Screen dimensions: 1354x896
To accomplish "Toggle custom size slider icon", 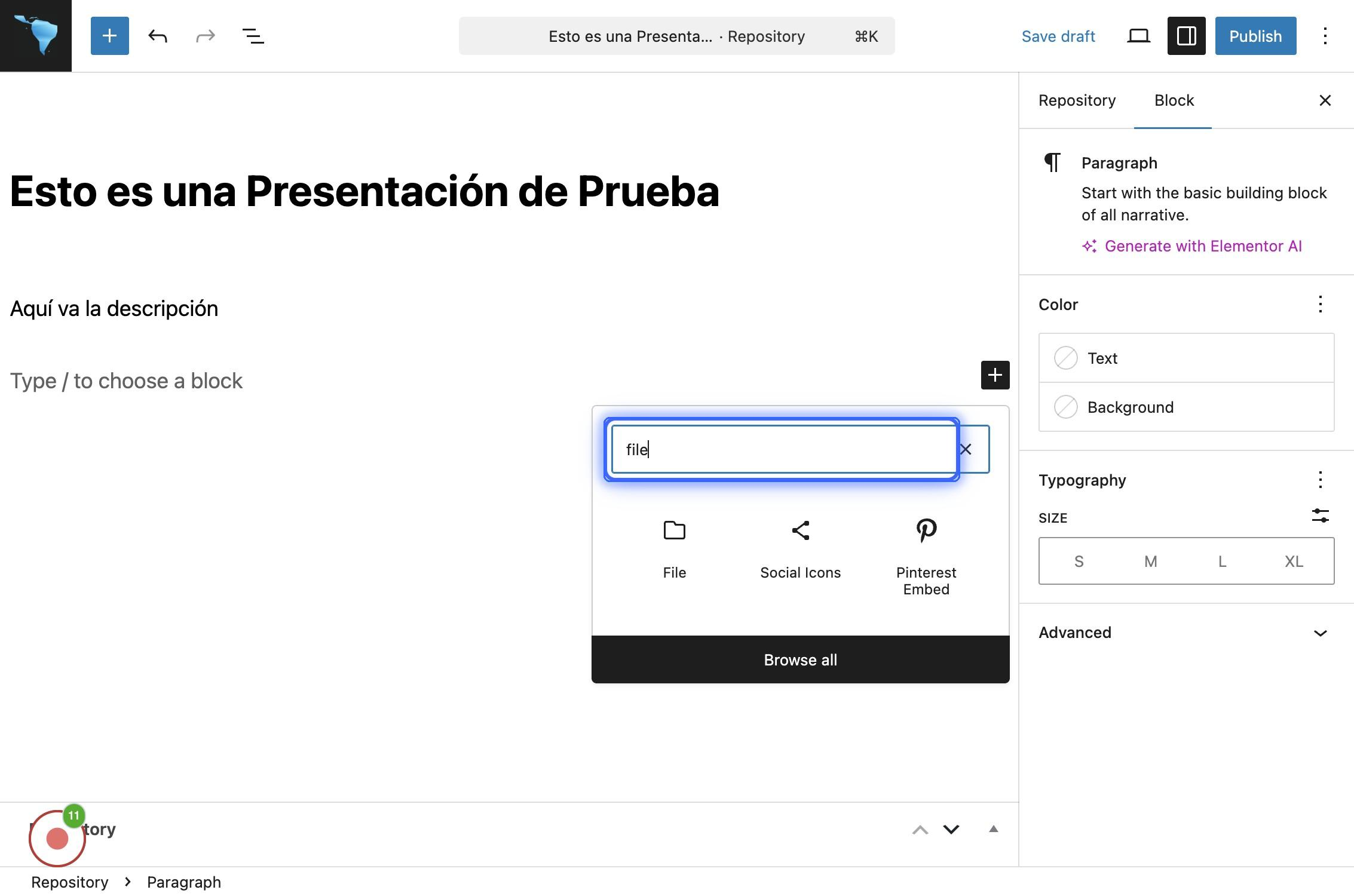I will coord(1320,515).
